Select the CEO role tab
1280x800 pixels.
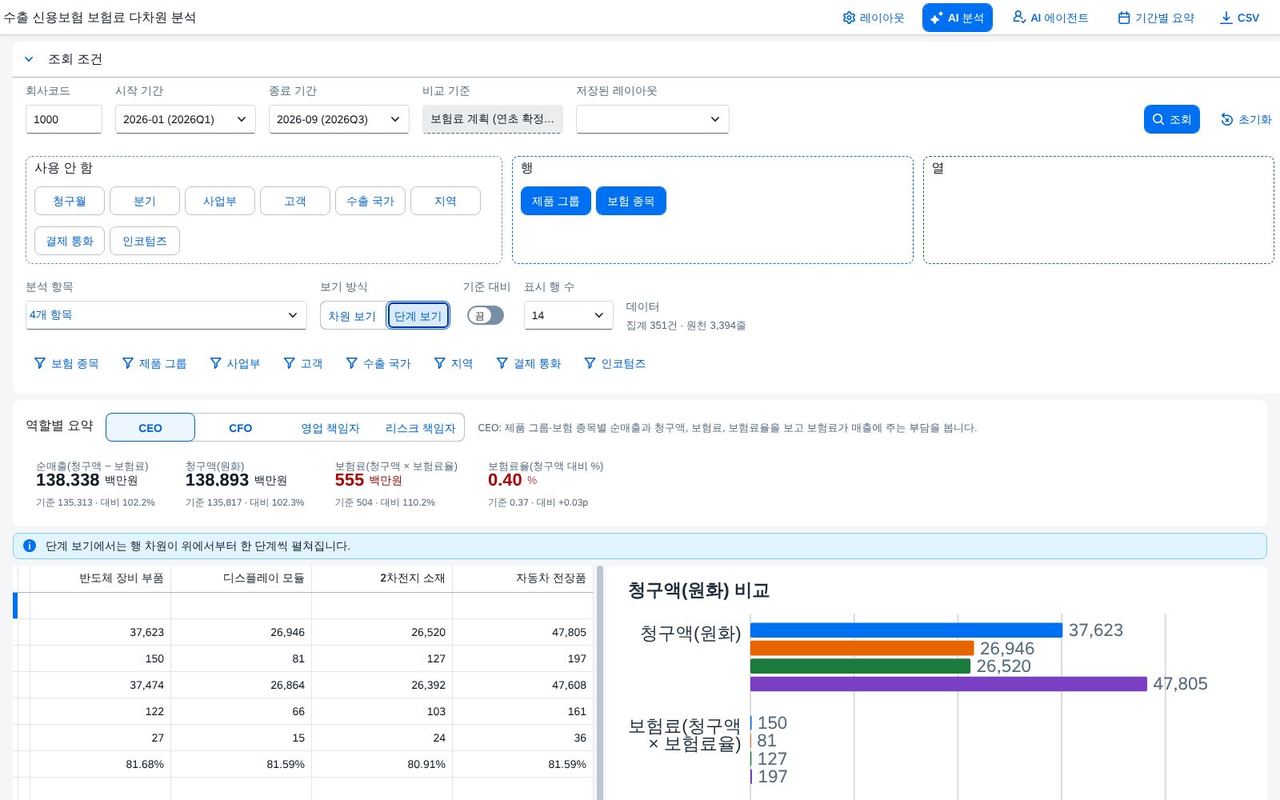[x=150, y=428]
